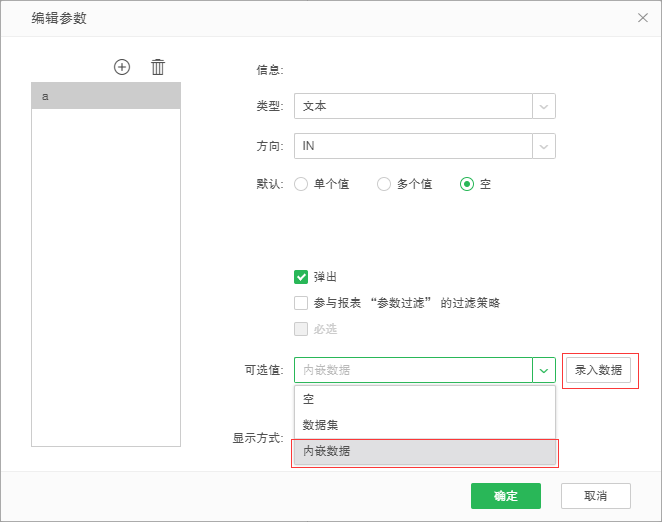Click inside the 可选值 text field
This screenshot has height=522, width=662.
pyautogui.click(x=412, y=370)
